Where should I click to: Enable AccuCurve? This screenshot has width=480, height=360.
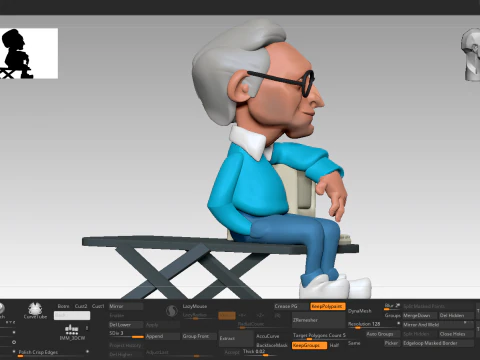click(267, 336)
